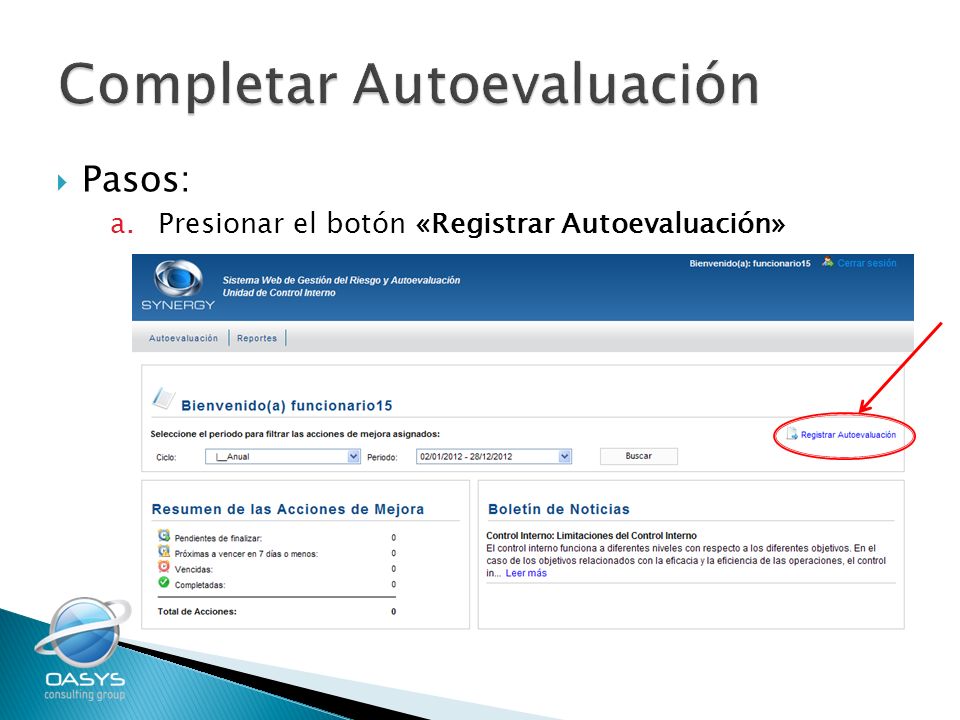
Task: Click the Seleccione el periodo instruction text
Action: 295,434
